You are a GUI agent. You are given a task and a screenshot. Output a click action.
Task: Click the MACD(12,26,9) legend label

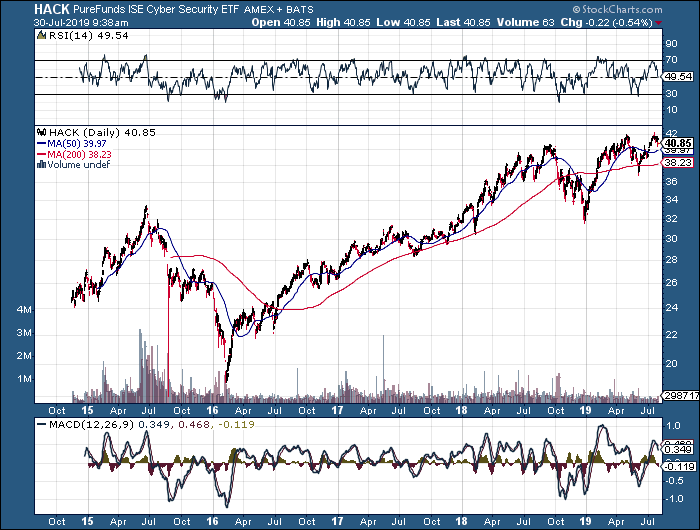(x=92, y=425)
